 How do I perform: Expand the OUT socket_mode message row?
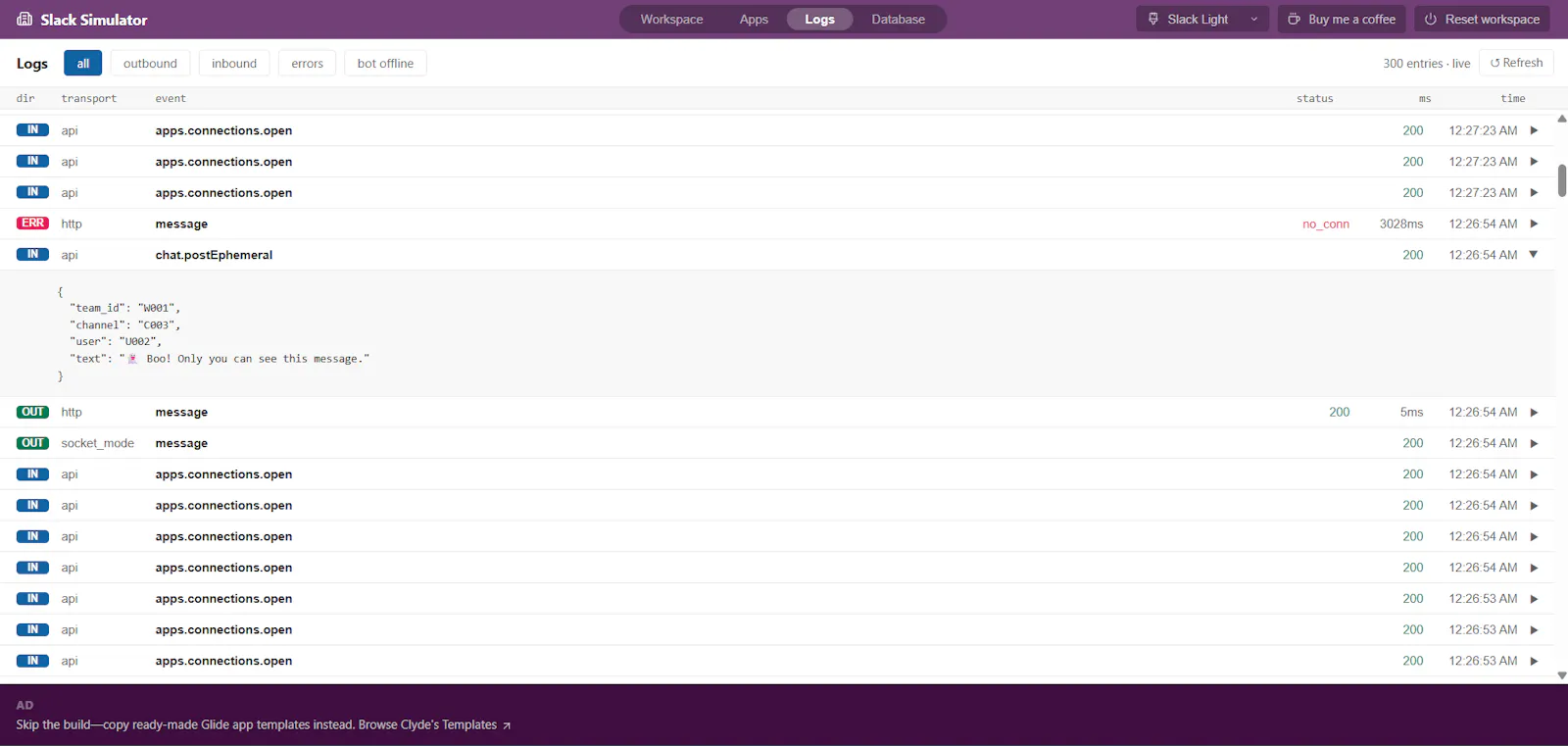tap(1534, 443)
